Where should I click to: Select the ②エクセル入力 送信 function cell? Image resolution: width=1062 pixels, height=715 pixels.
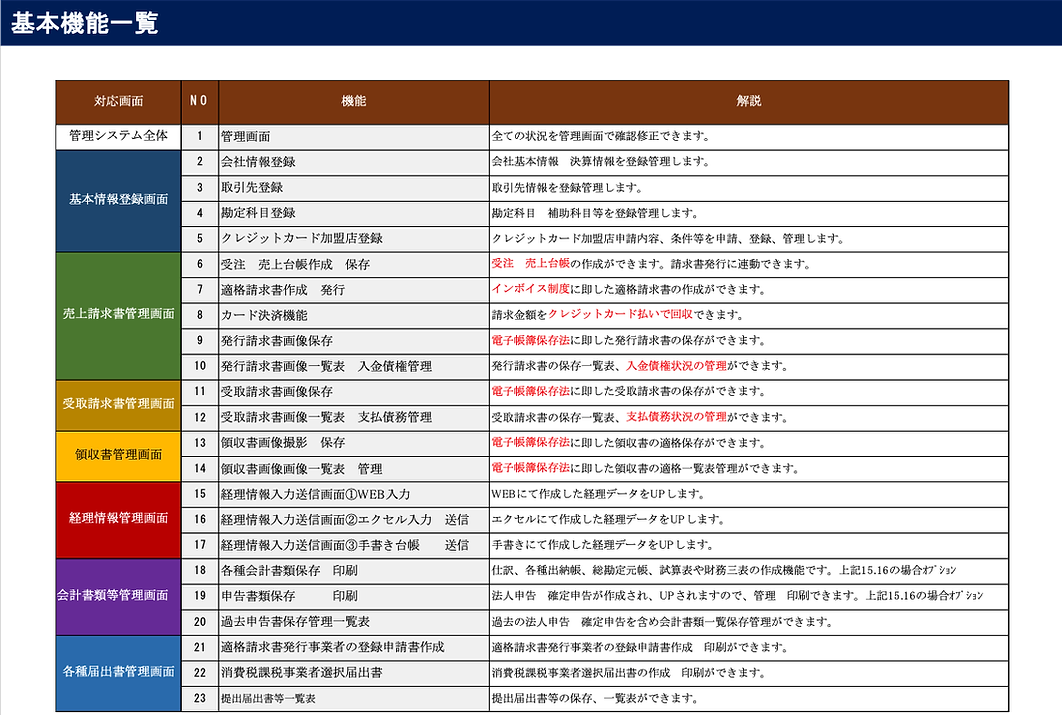(354, 520)
